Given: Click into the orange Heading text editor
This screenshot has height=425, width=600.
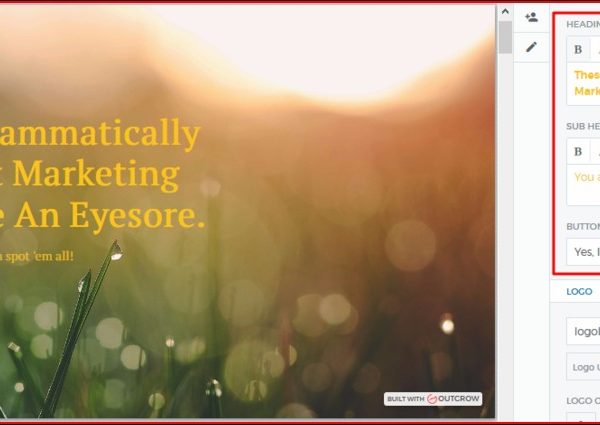Looking at the screenshot, I should point(584,82).
